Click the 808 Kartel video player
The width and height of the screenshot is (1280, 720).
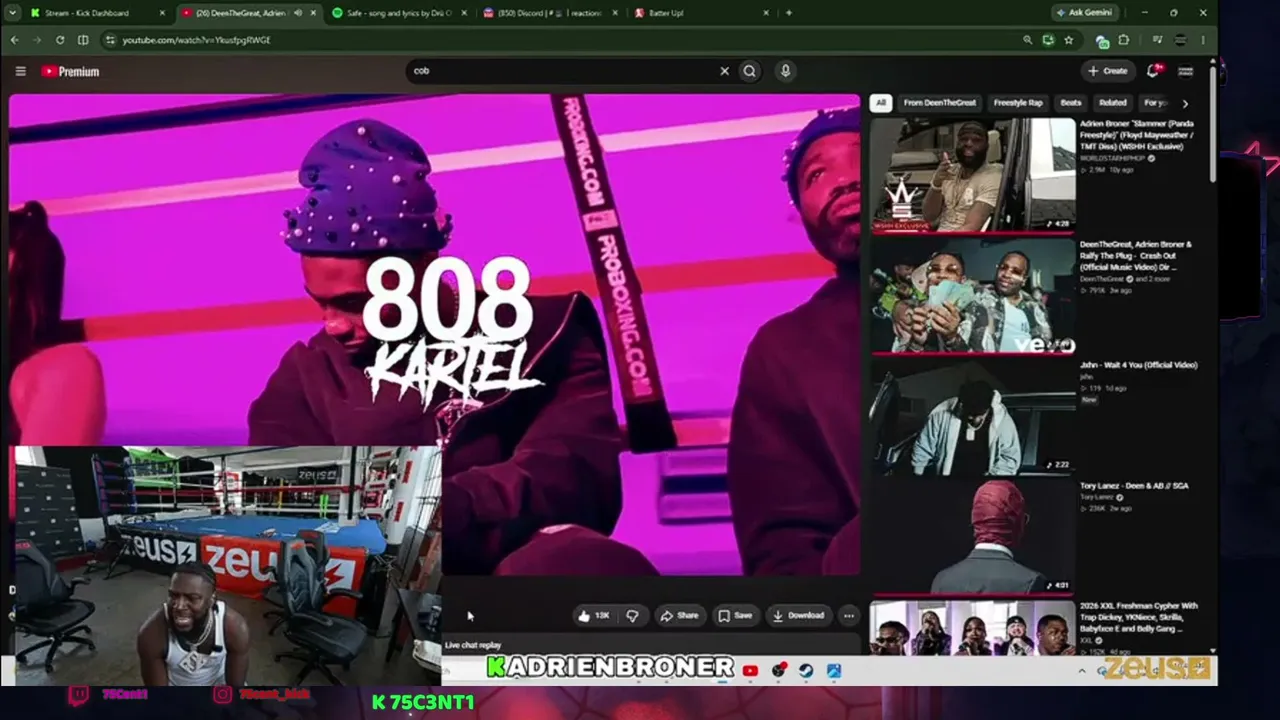pyautogui.click(x=434, y=335)
